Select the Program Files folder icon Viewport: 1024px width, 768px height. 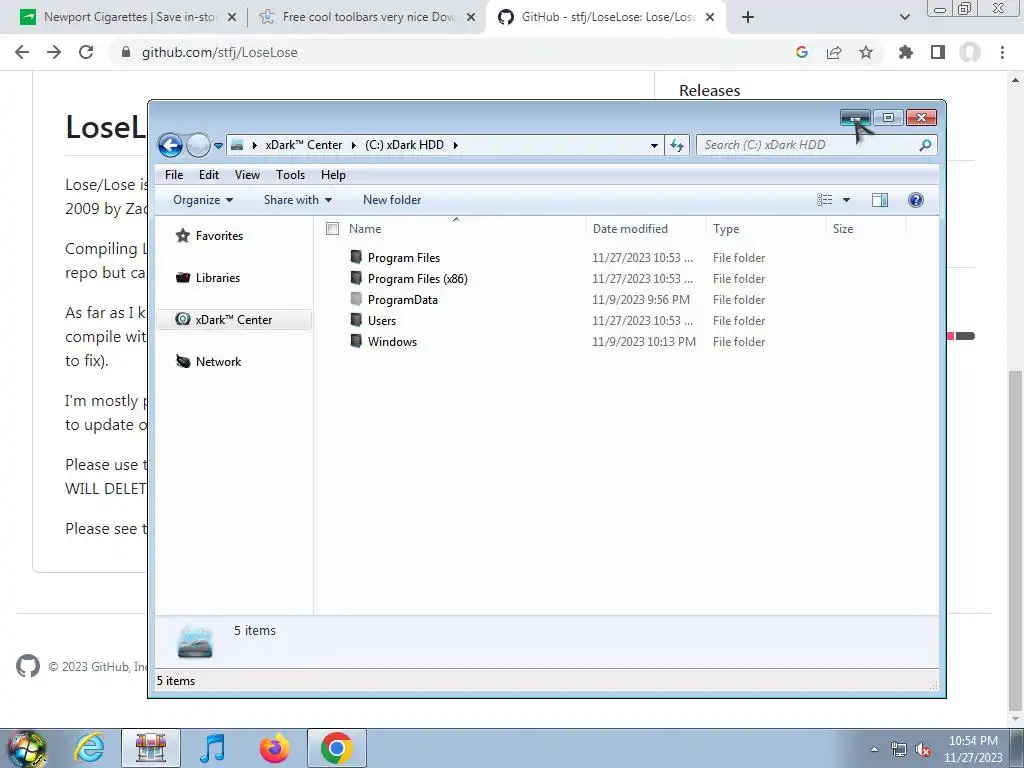[x=356, y=257]
